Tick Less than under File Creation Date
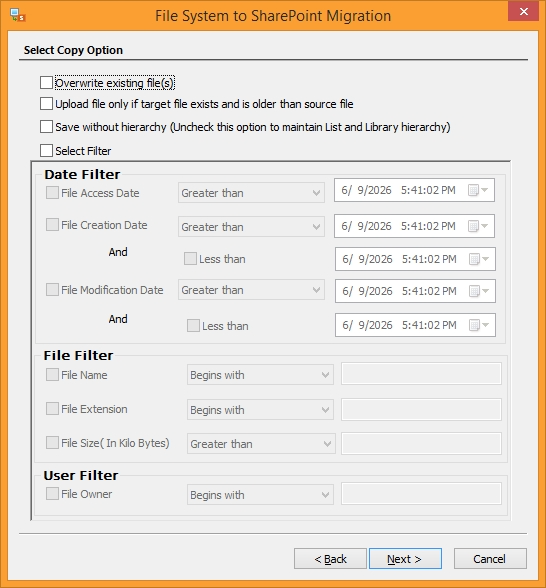Image resolution: width=546 pixels, height=588 pixels. click(190, 259)
